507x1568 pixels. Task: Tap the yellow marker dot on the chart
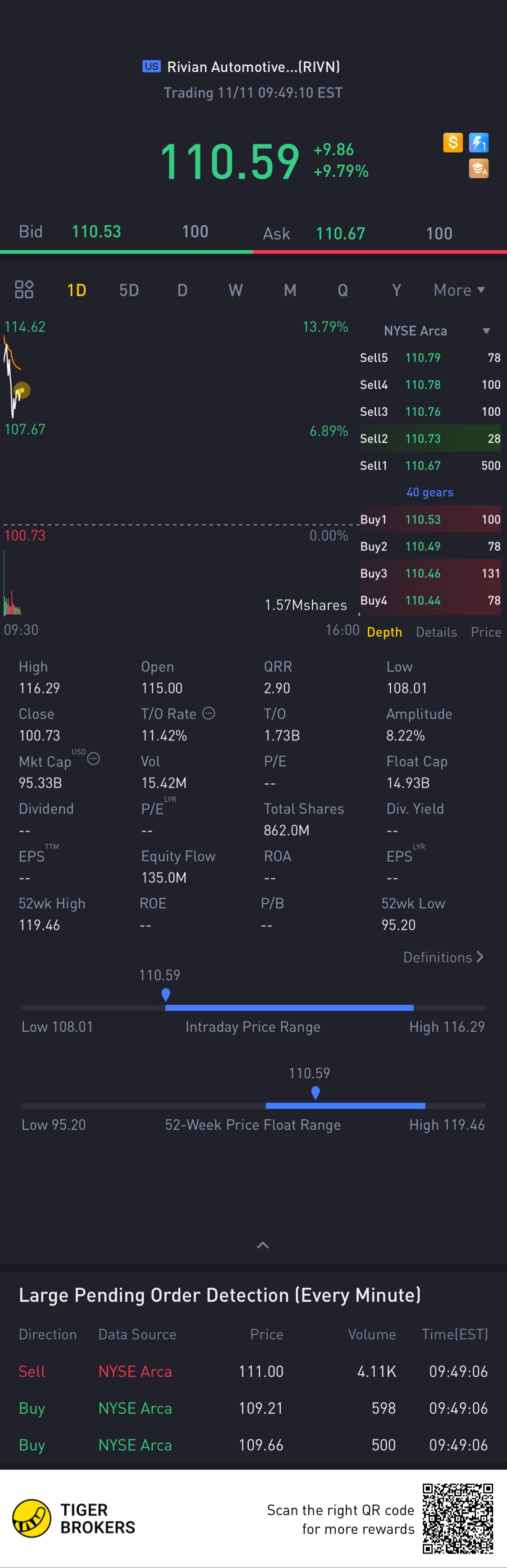pos(21,390)
